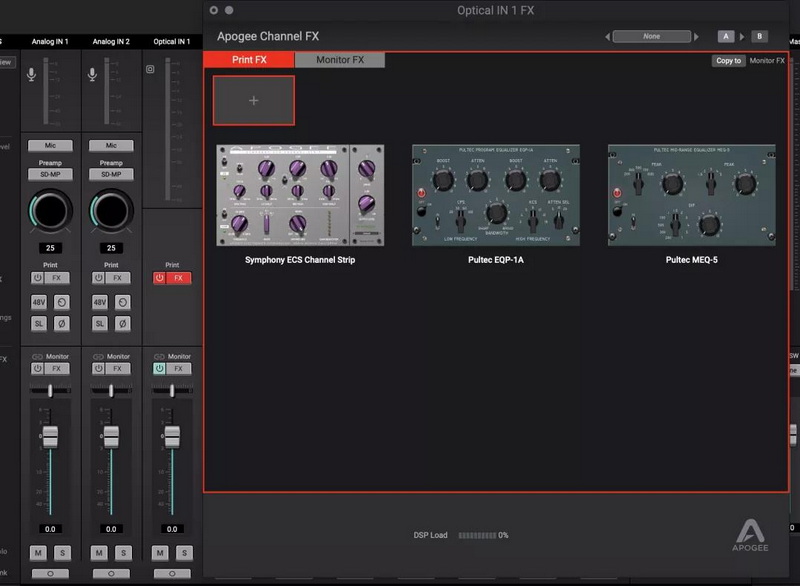
Task: Click Optical IN 1 link button at bottom
Action: (172, 574)
